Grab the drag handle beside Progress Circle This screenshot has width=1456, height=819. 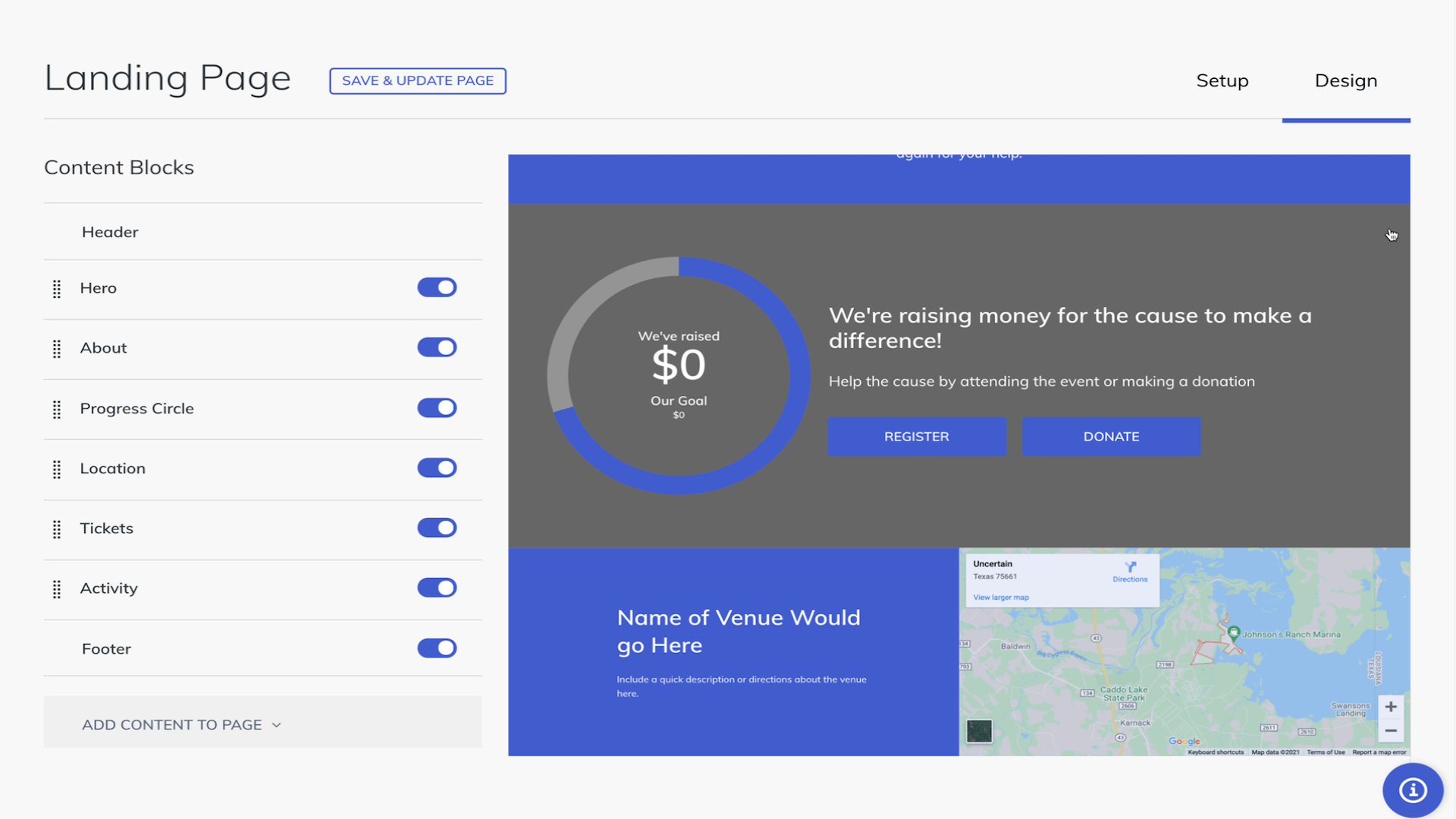click(x=57, y=409)
